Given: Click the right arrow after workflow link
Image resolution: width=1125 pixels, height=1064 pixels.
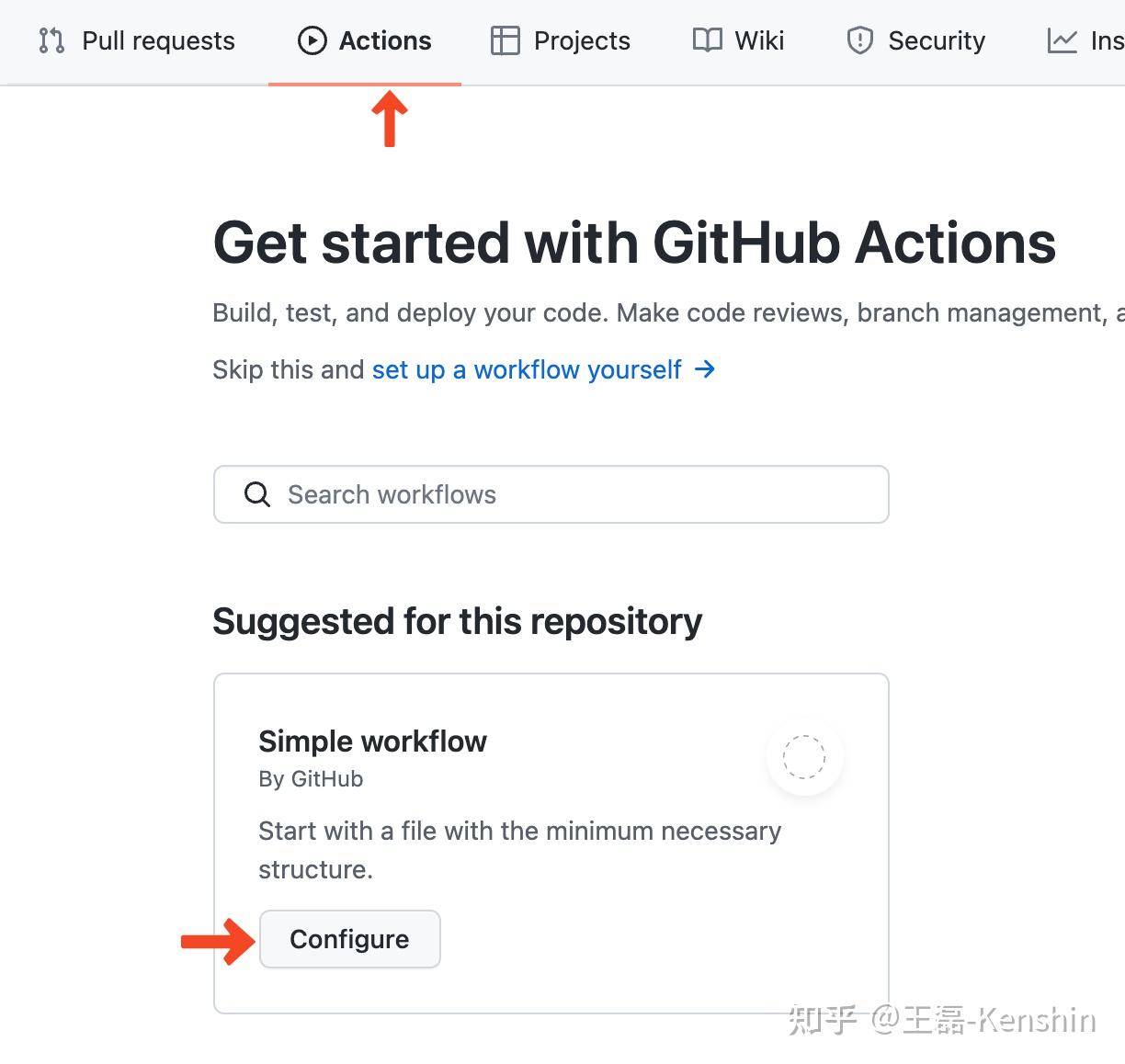Looking at the screenshot, I should [705, 369].
